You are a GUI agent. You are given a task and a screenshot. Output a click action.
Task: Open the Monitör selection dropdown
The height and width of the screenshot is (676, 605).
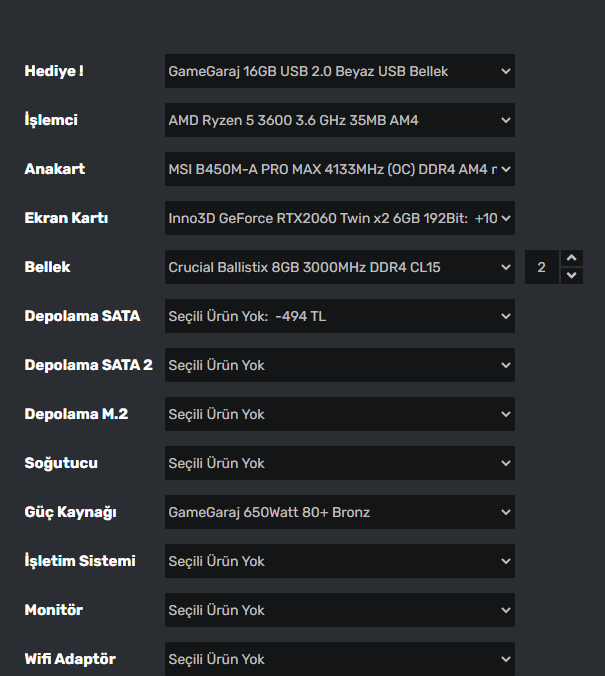pyautogui.click(x=339, y=610)
